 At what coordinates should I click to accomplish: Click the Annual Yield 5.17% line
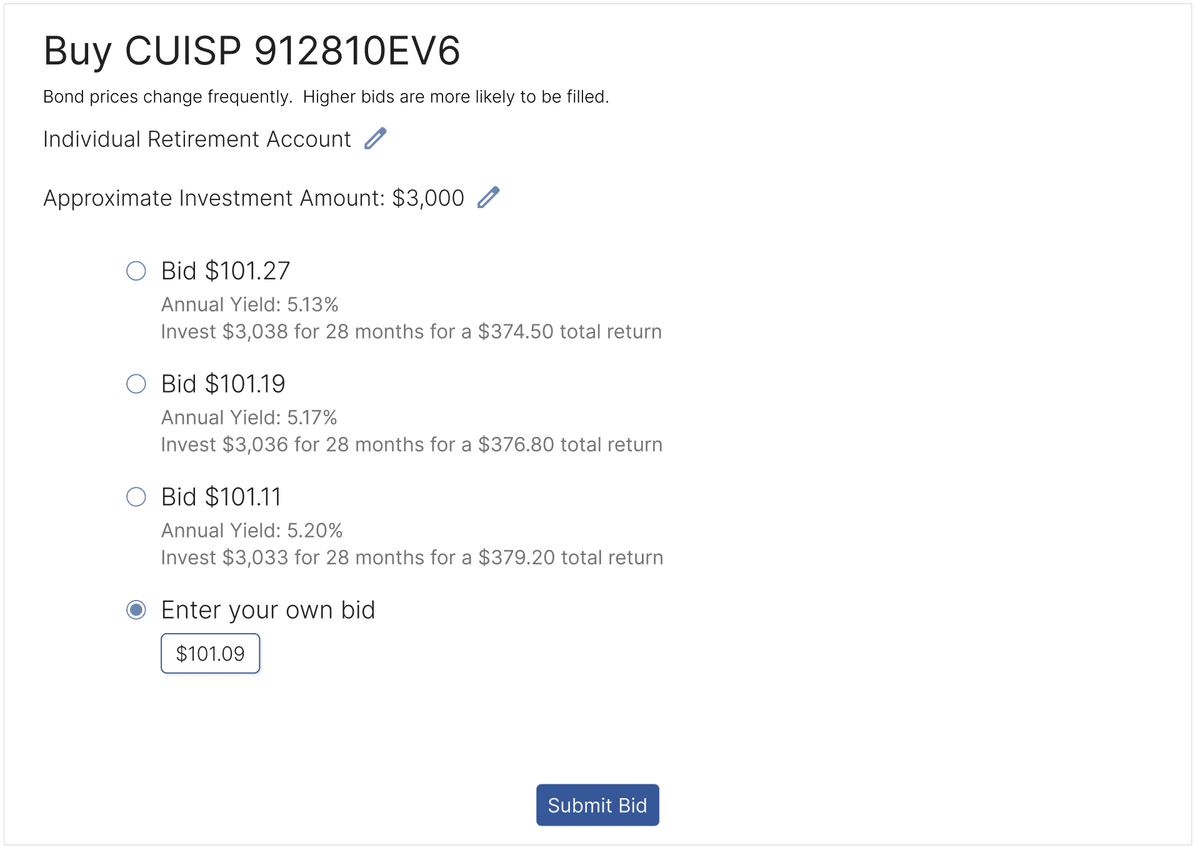pyautogui.click(x=249, y=417)
